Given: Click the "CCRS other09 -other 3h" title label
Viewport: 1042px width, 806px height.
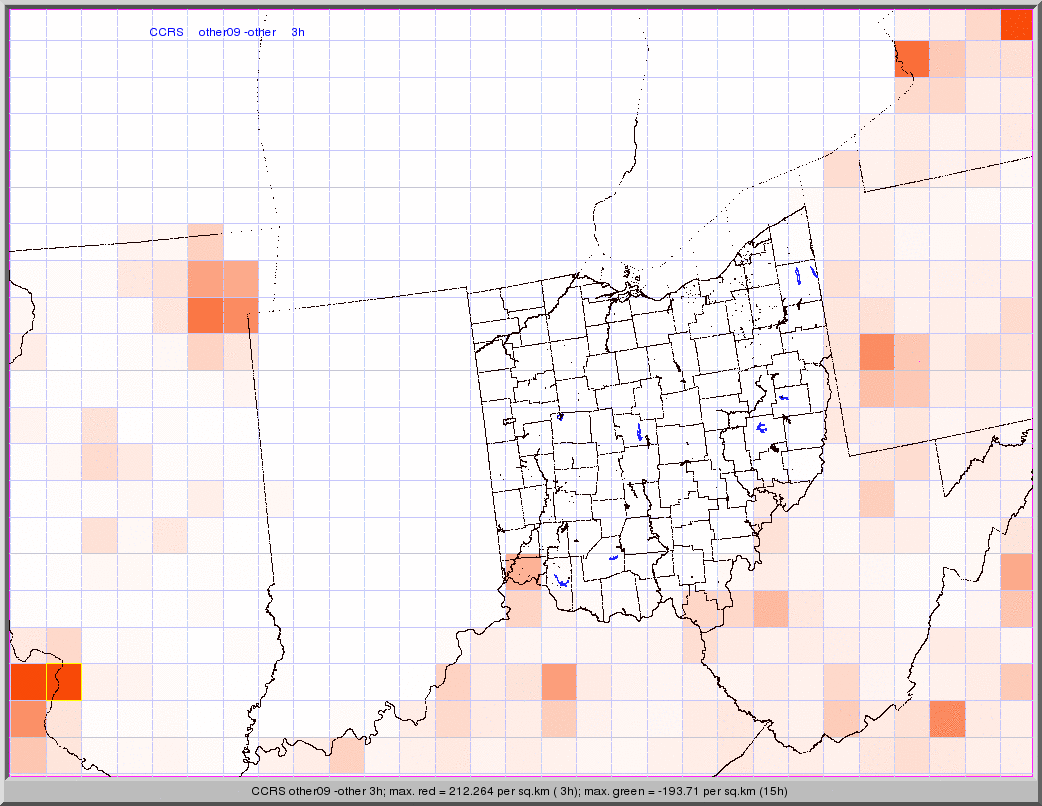Looking at the screenshot, I should 227,32.
